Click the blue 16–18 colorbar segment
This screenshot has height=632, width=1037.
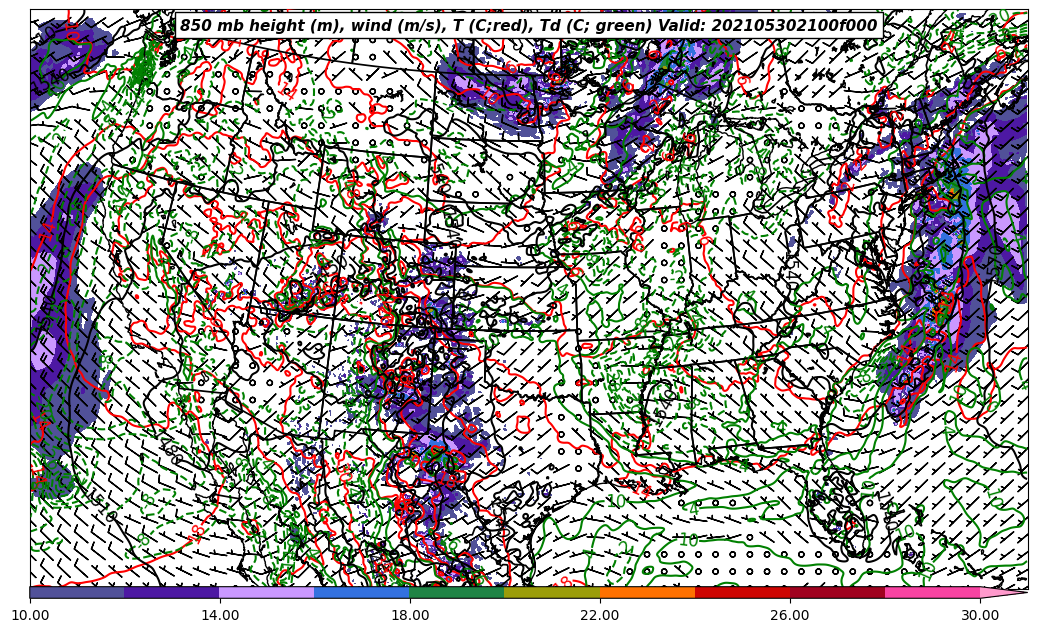[362, 592]
